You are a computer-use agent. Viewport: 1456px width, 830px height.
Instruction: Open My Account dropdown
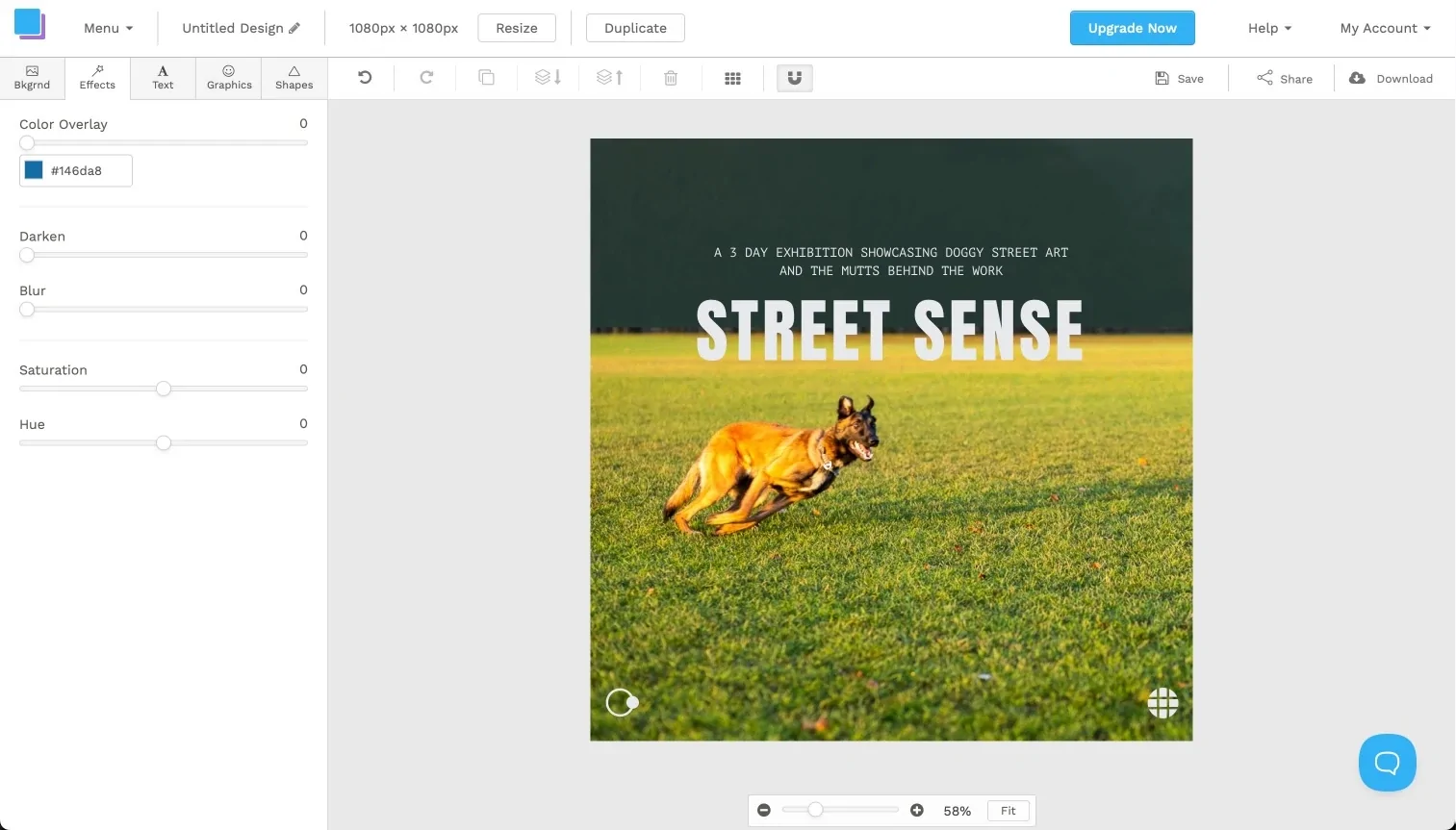pos(1385,28)
